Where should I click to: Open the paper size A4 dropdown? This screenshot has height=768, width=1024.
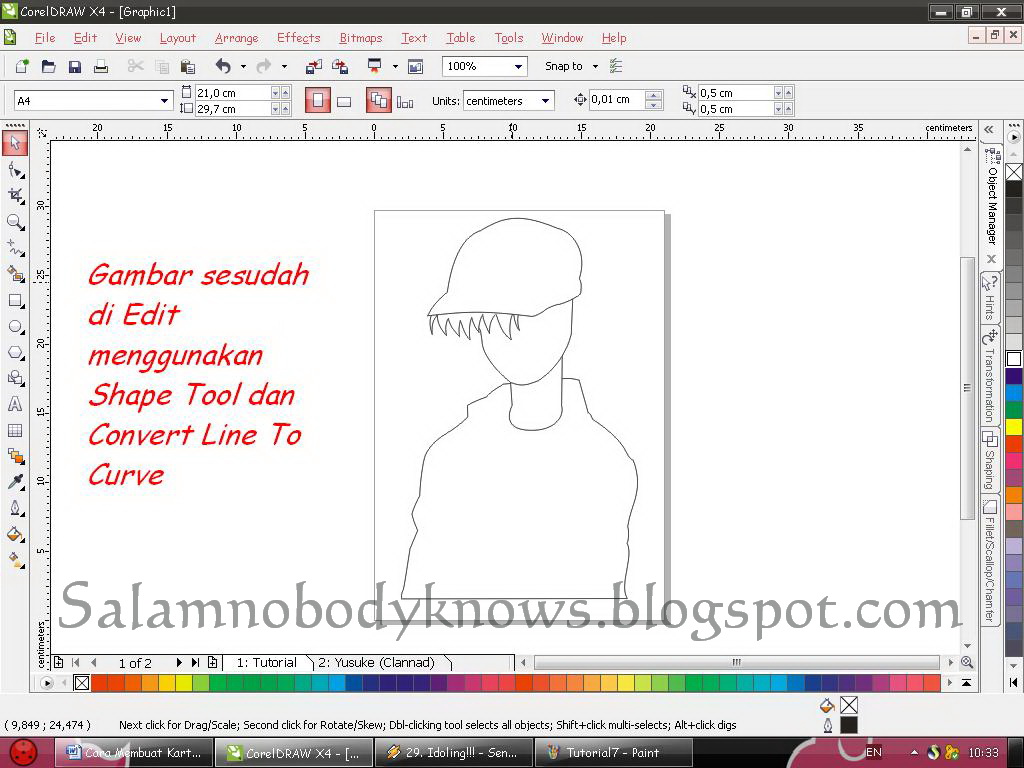pyautogui.click(x=164, y=101)
